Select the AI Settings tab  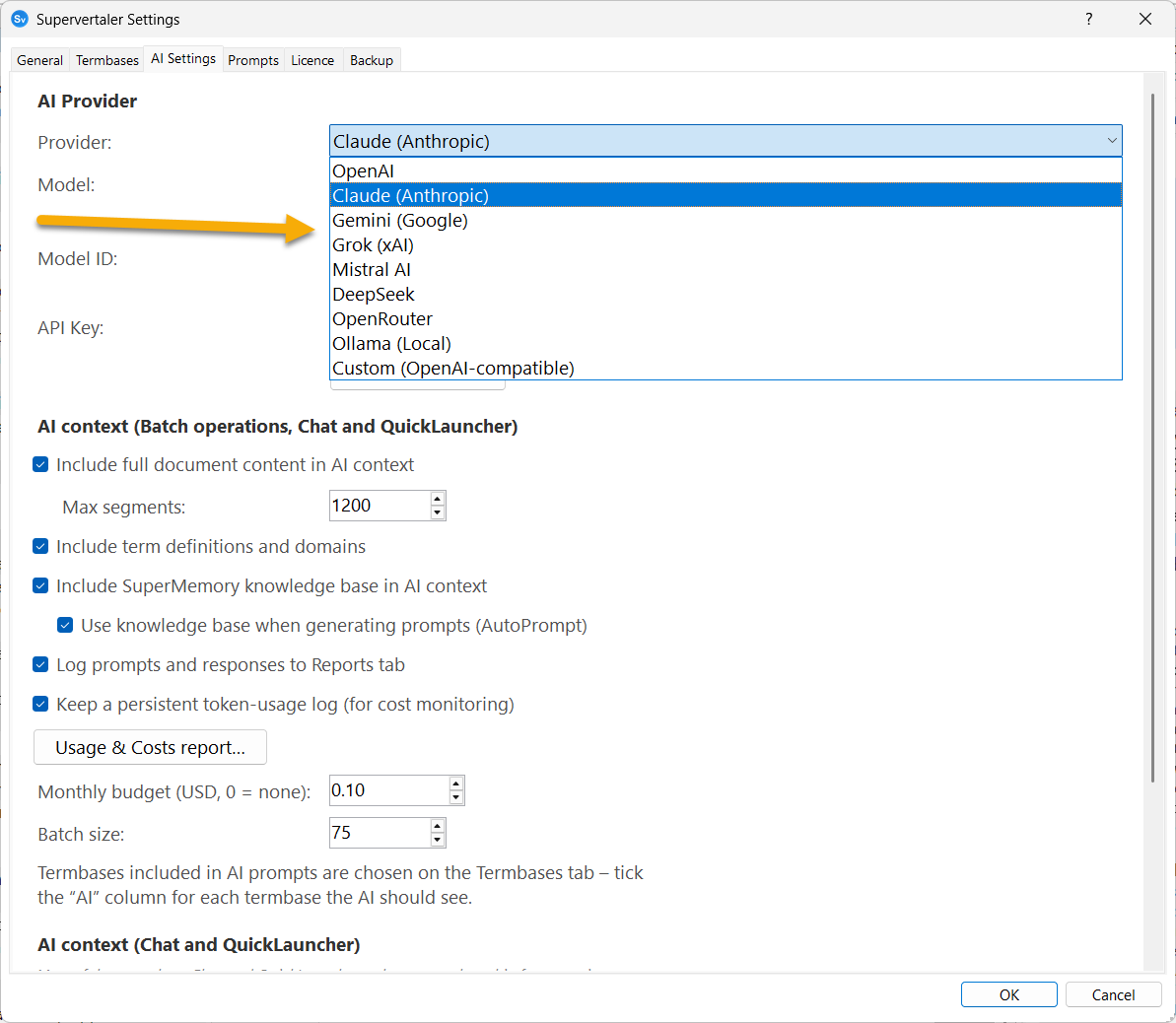click(183, 58)
